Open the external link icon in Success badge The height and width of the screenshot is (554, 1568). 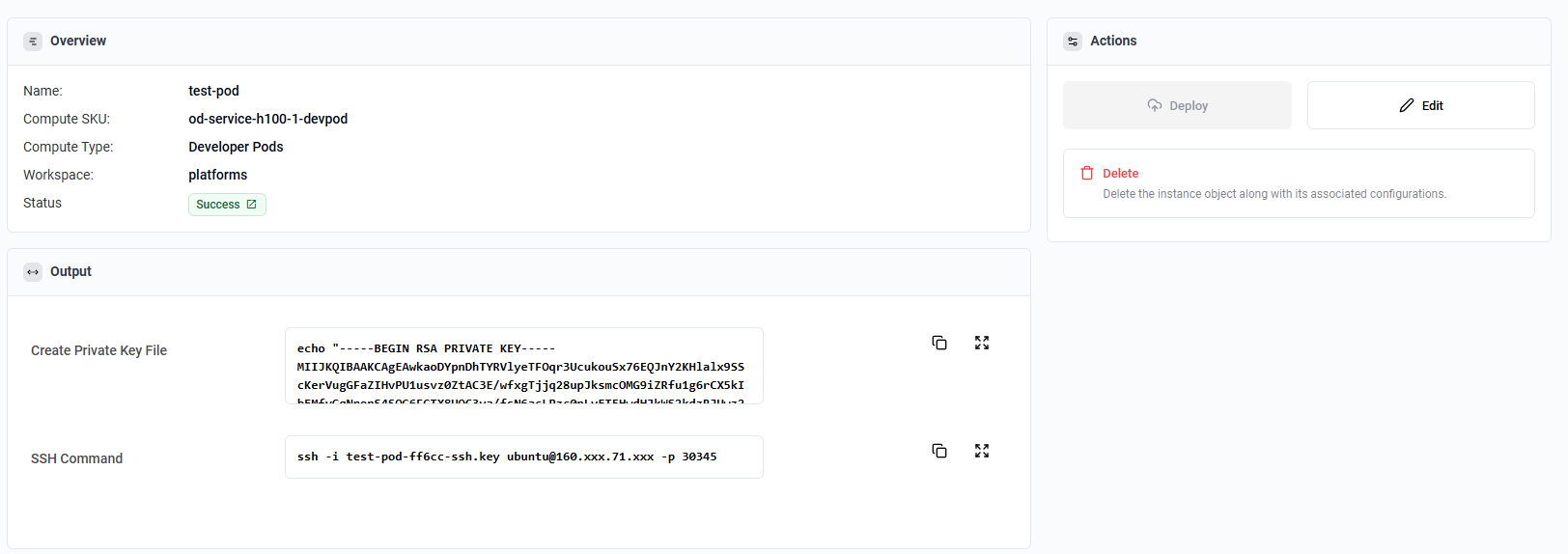252,205
